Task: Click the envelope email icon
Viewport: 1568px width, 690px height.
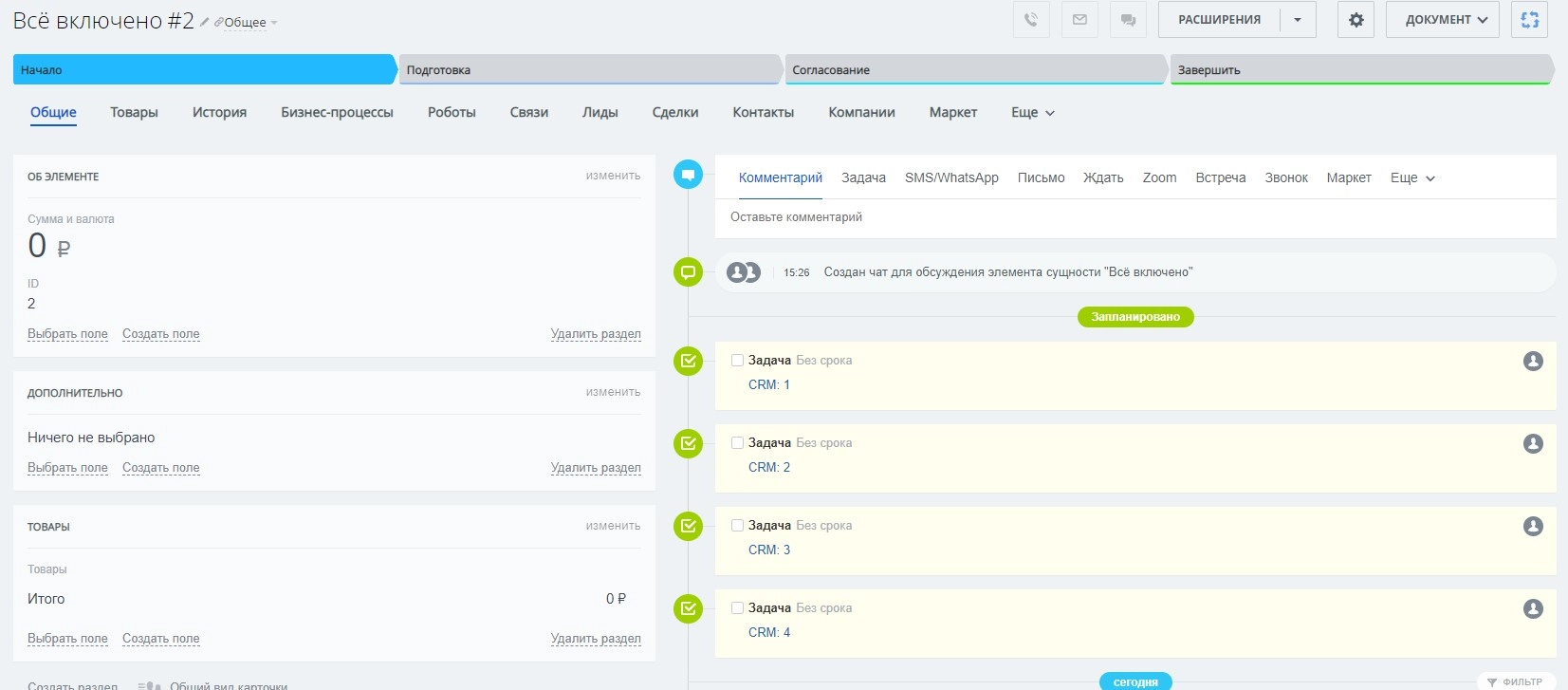Action: [1079, 20]
